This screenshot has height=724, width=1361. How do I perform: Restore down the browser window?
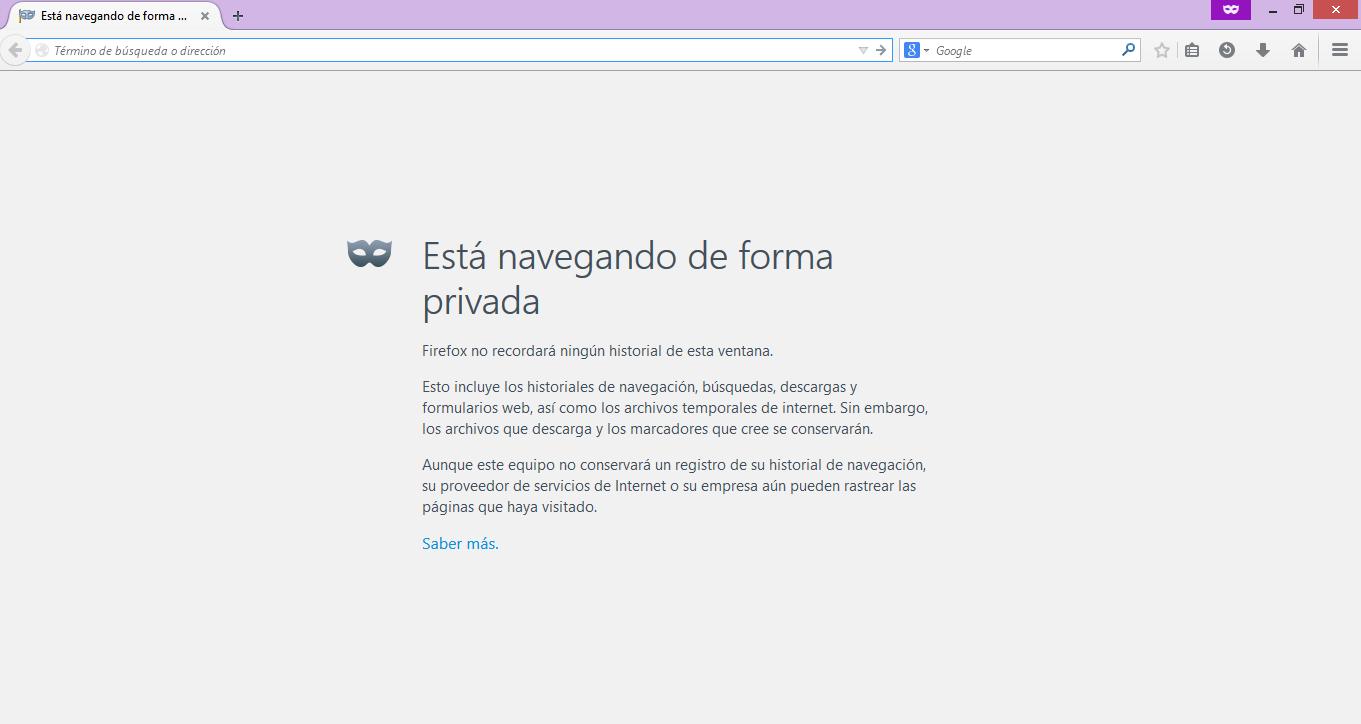(1299, 10)
